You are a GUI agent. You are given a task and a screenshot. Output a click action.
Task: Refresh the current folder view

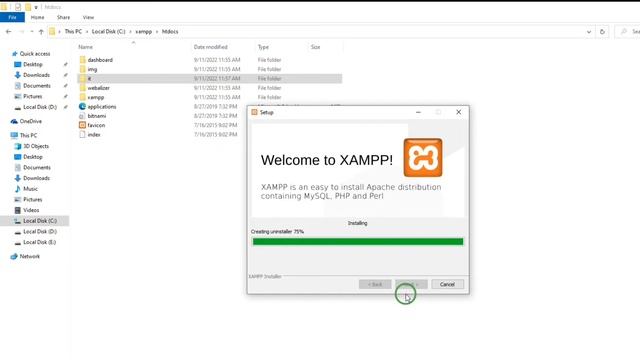coord(602,31)
